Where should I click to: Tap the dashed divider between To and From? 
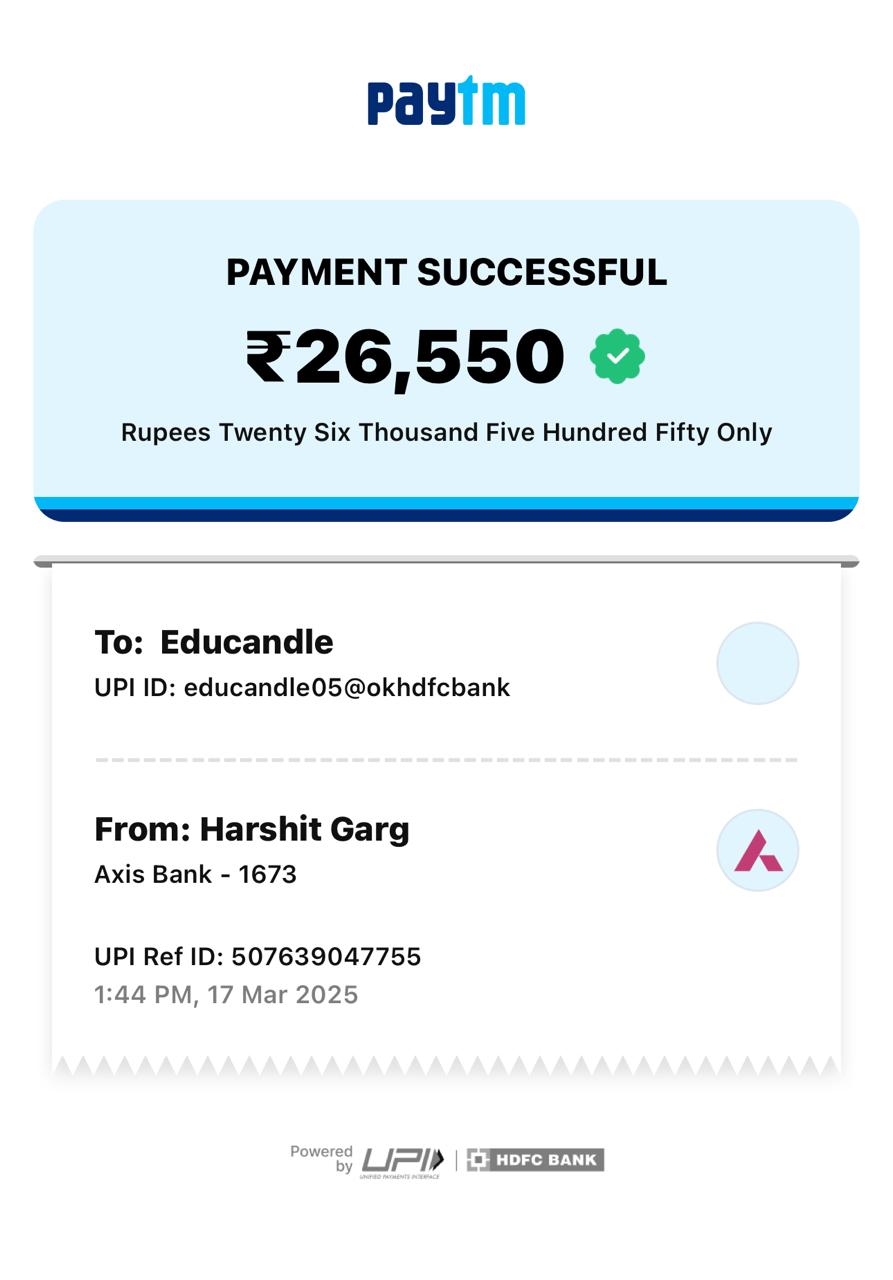click(446, 760)
